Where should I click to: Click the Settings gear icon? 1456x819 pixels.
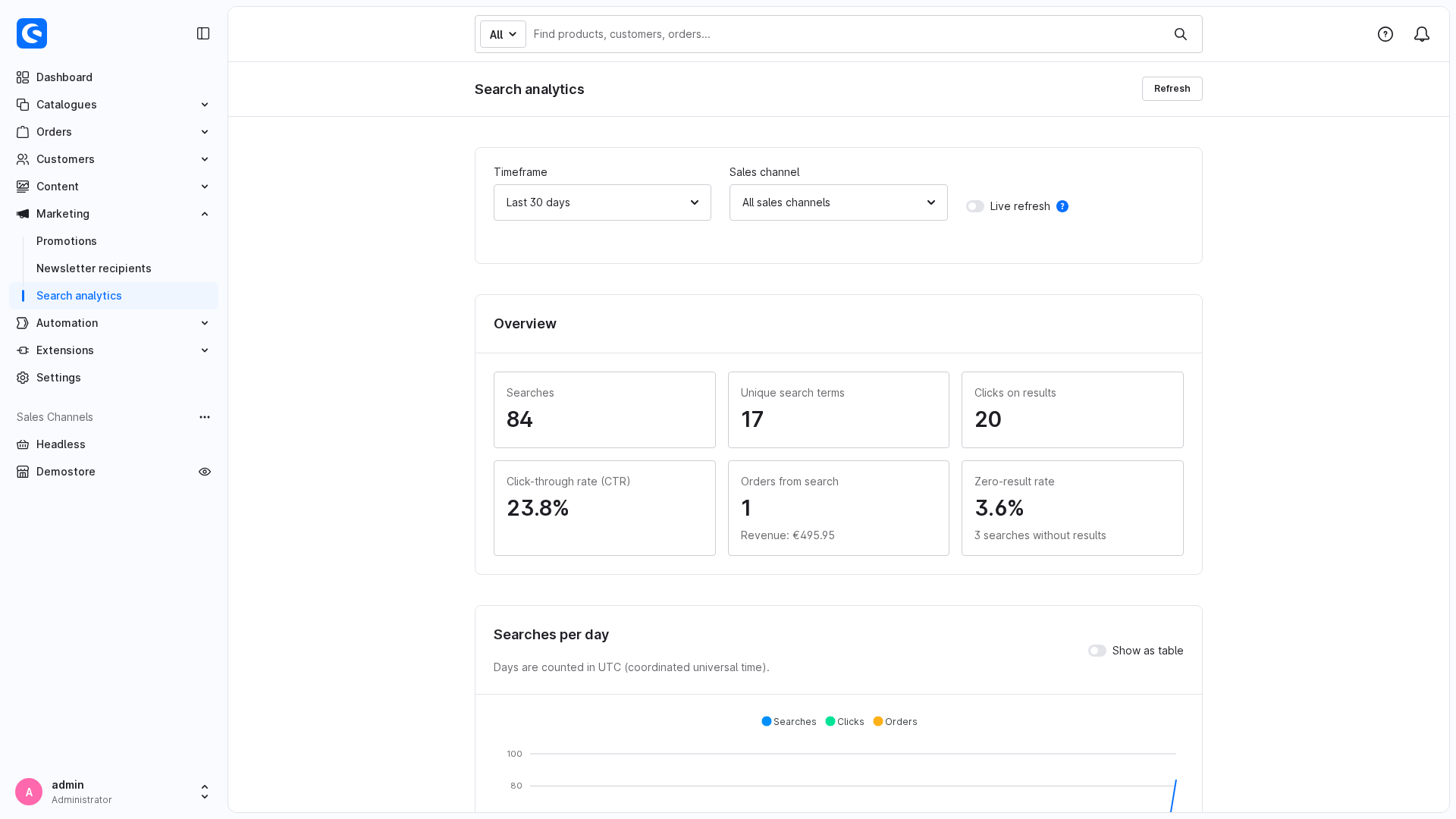[x=23, y=378]
